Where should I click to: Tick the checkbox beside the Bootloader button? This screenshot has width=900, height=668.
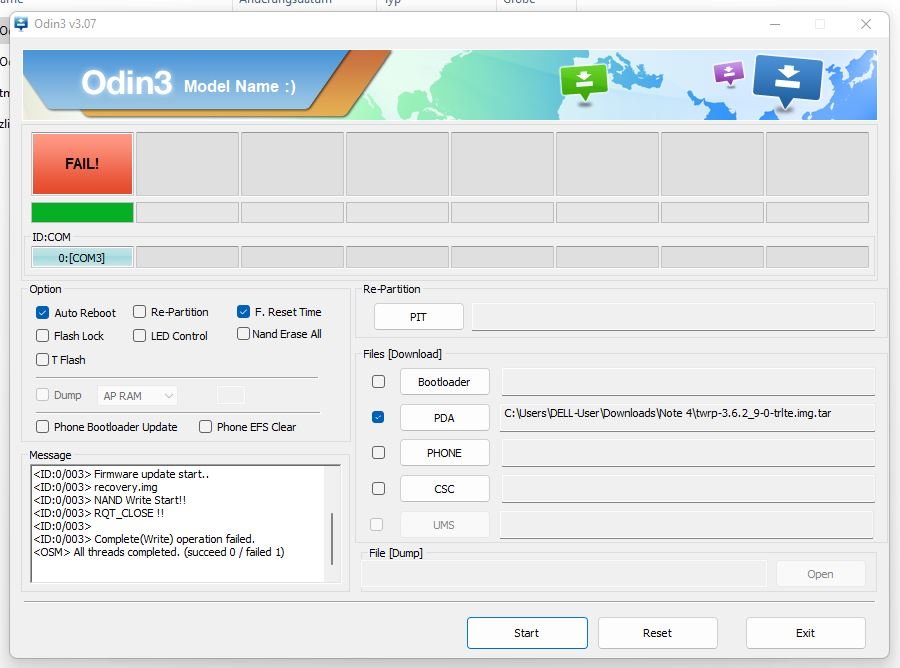[x=378, y=382]
